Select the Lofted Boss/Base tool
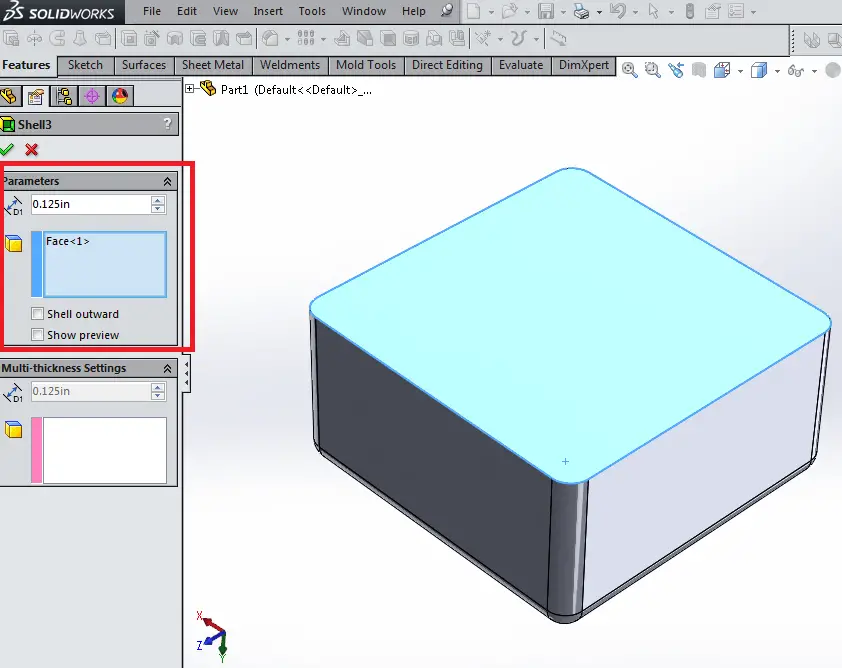842x668 pixels. (80, 39)
